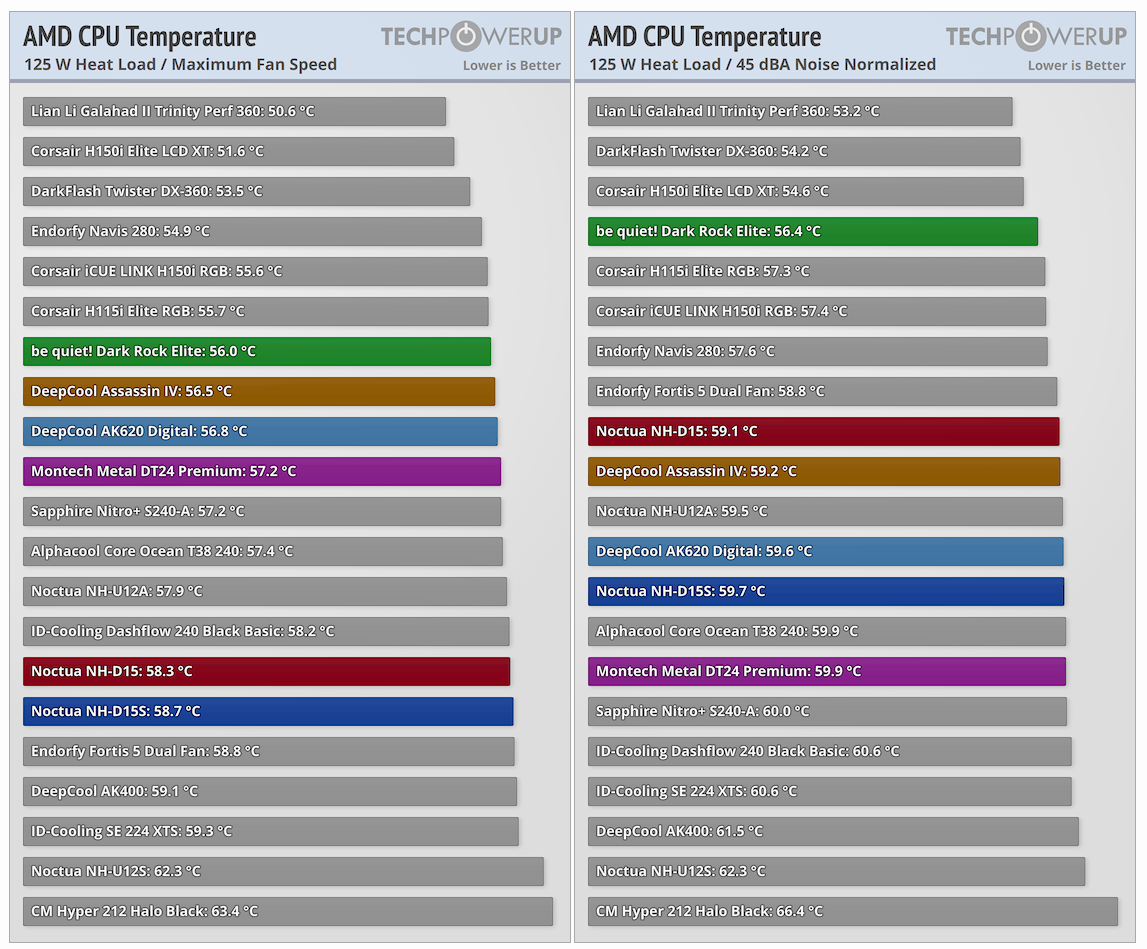Click ID-Cooling Dashflow 240 Black Basic 60.6 °C
This screenshot has height=949, width=1147.
click(830, 751)
